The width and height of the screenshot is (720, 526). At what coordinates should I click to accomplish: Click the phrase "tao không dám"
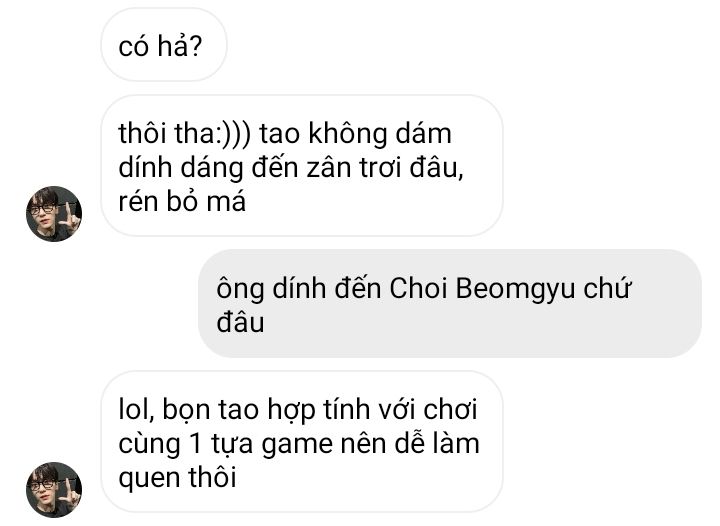(355, 134)
